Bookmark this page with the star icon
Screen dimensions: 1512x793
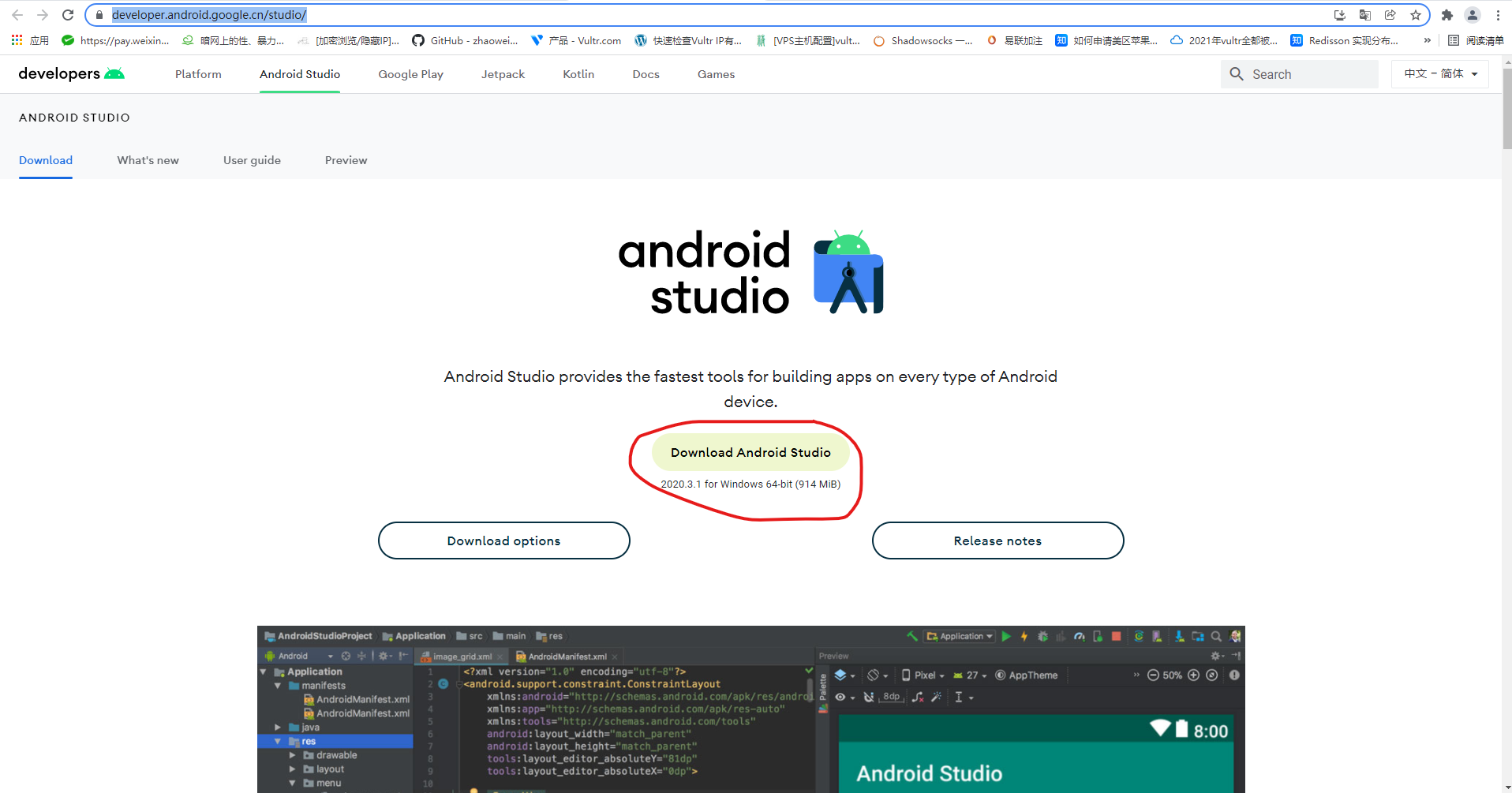(x=1416, y=15)
